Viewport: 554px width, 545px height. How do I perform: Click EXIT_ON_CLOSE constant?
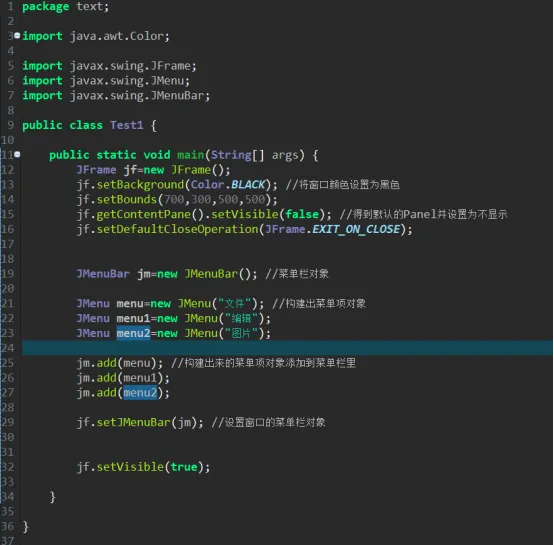[356, 229]
